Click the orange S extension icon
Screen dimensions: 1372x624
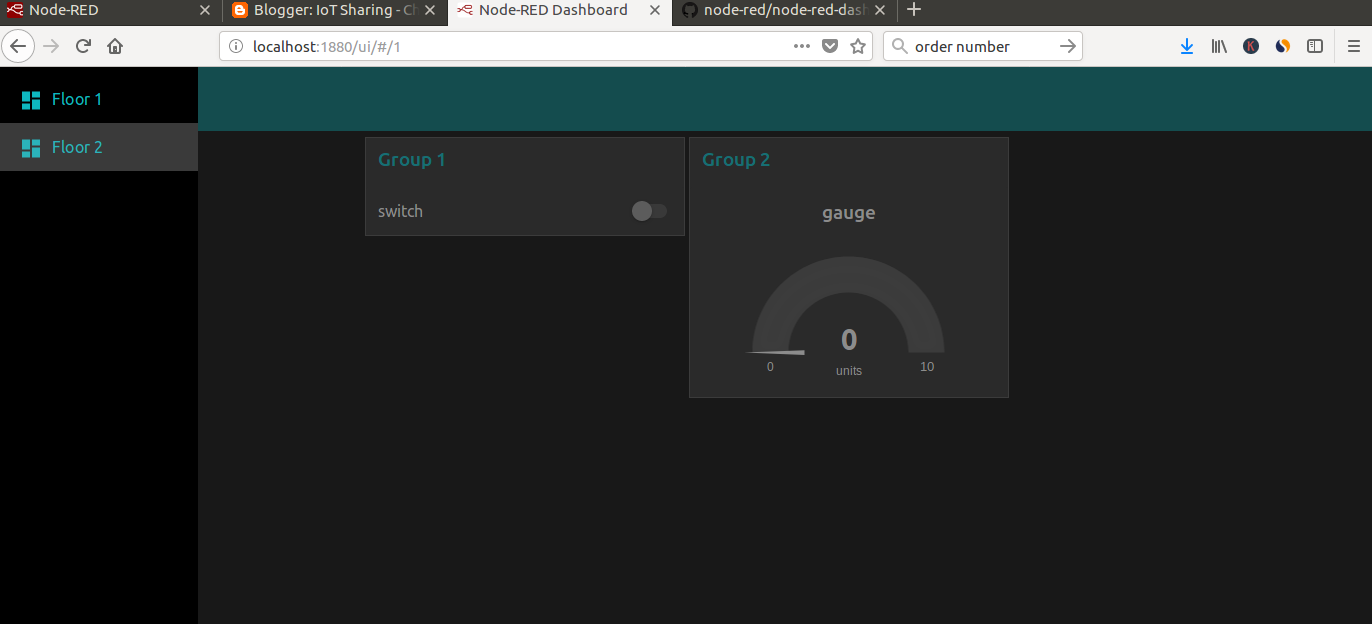coord(1283,46)
